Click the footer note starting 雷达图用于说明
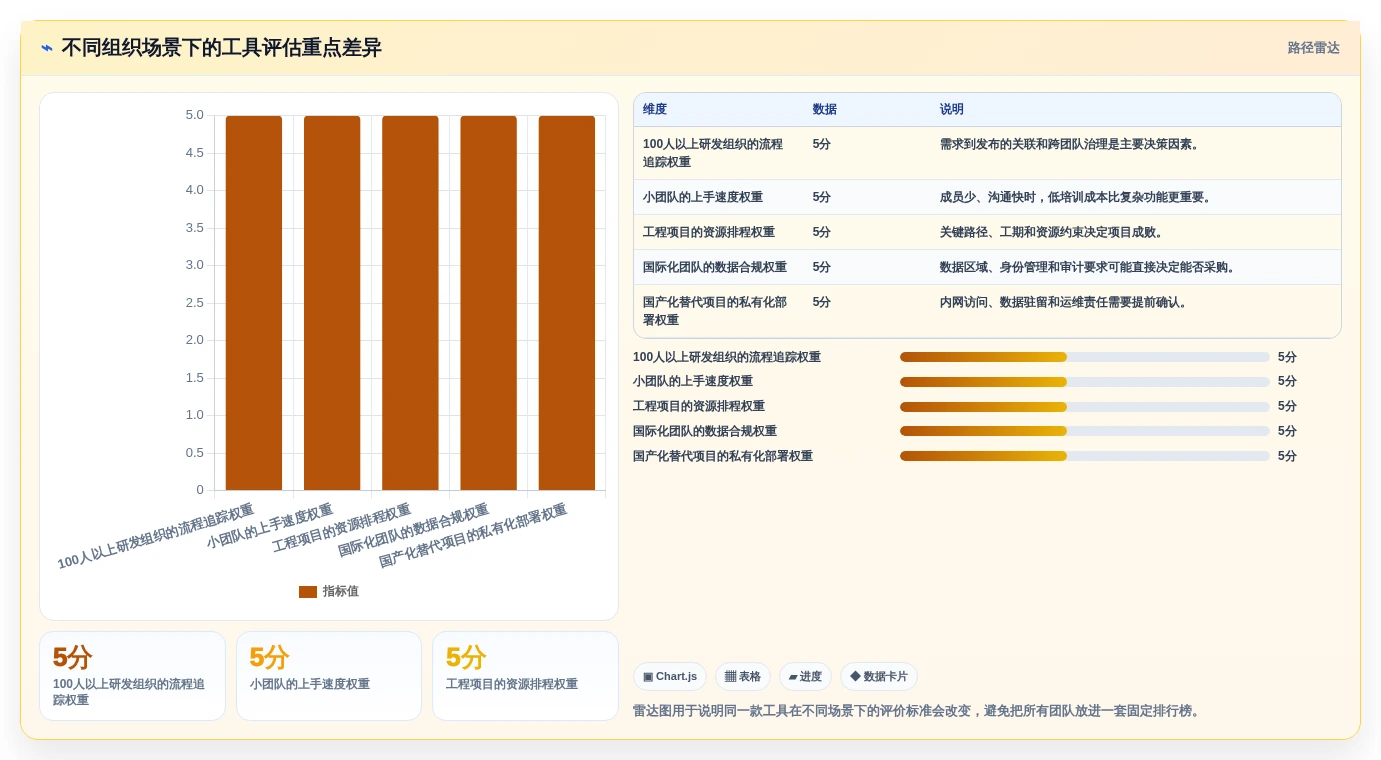 point(918,711)
